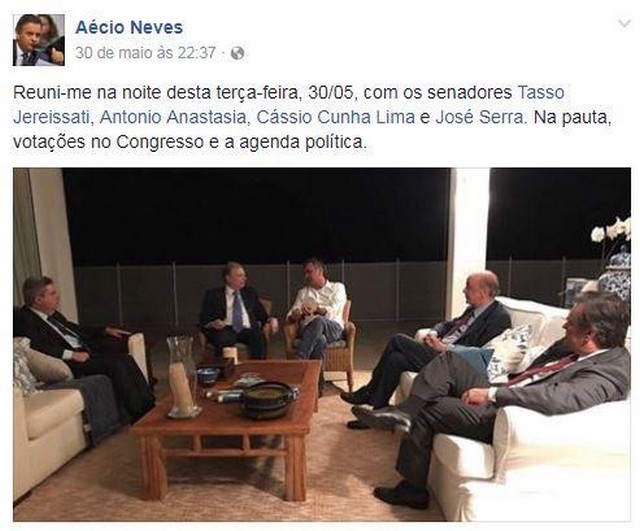The image size is (640, 531).
Task: Open tagged link Tasso Jereissati
Action: pos(289,105)
